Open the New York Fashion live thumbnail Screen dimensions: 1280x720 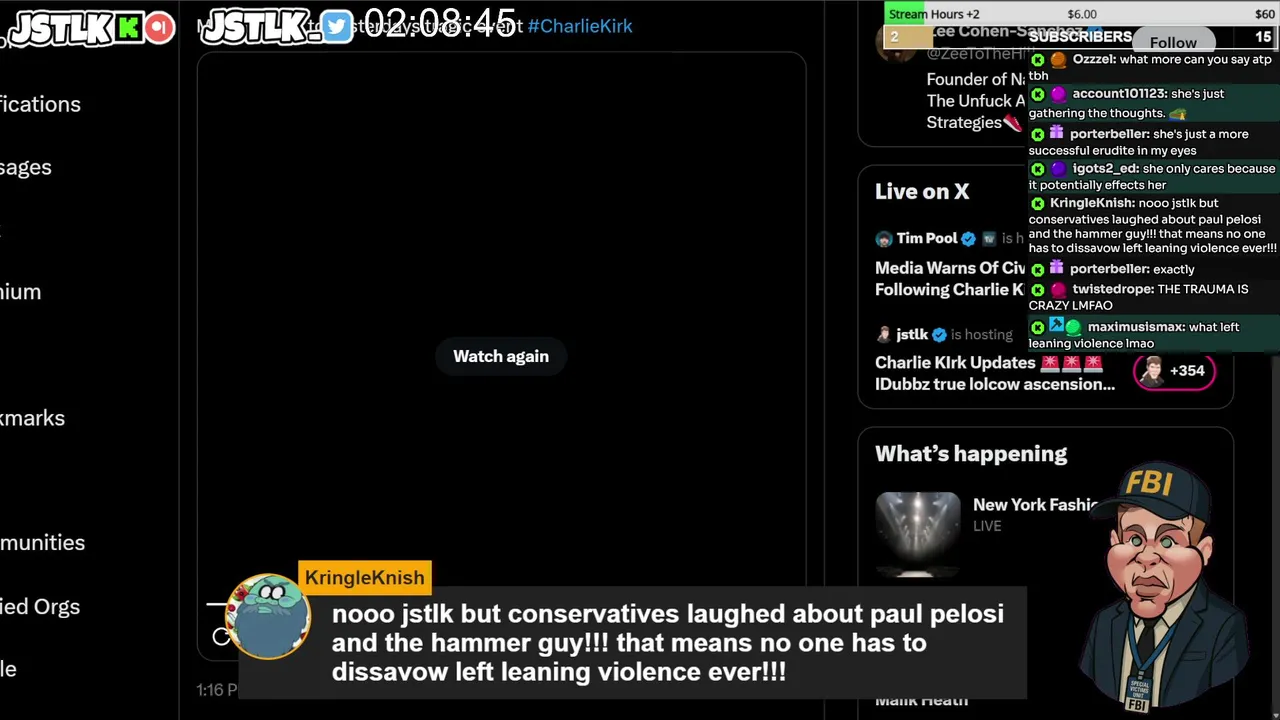[918, 534]
